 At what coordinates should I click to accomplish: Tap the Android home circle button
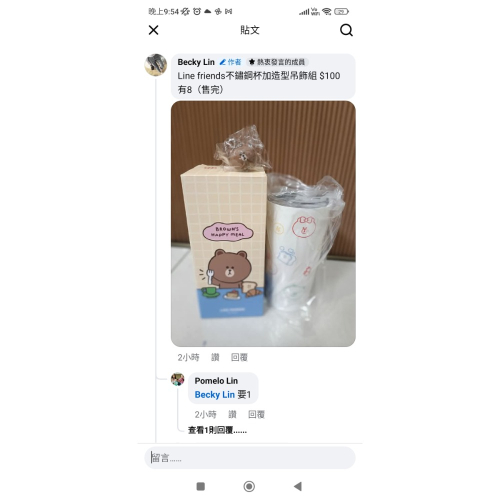click(249, 486)
